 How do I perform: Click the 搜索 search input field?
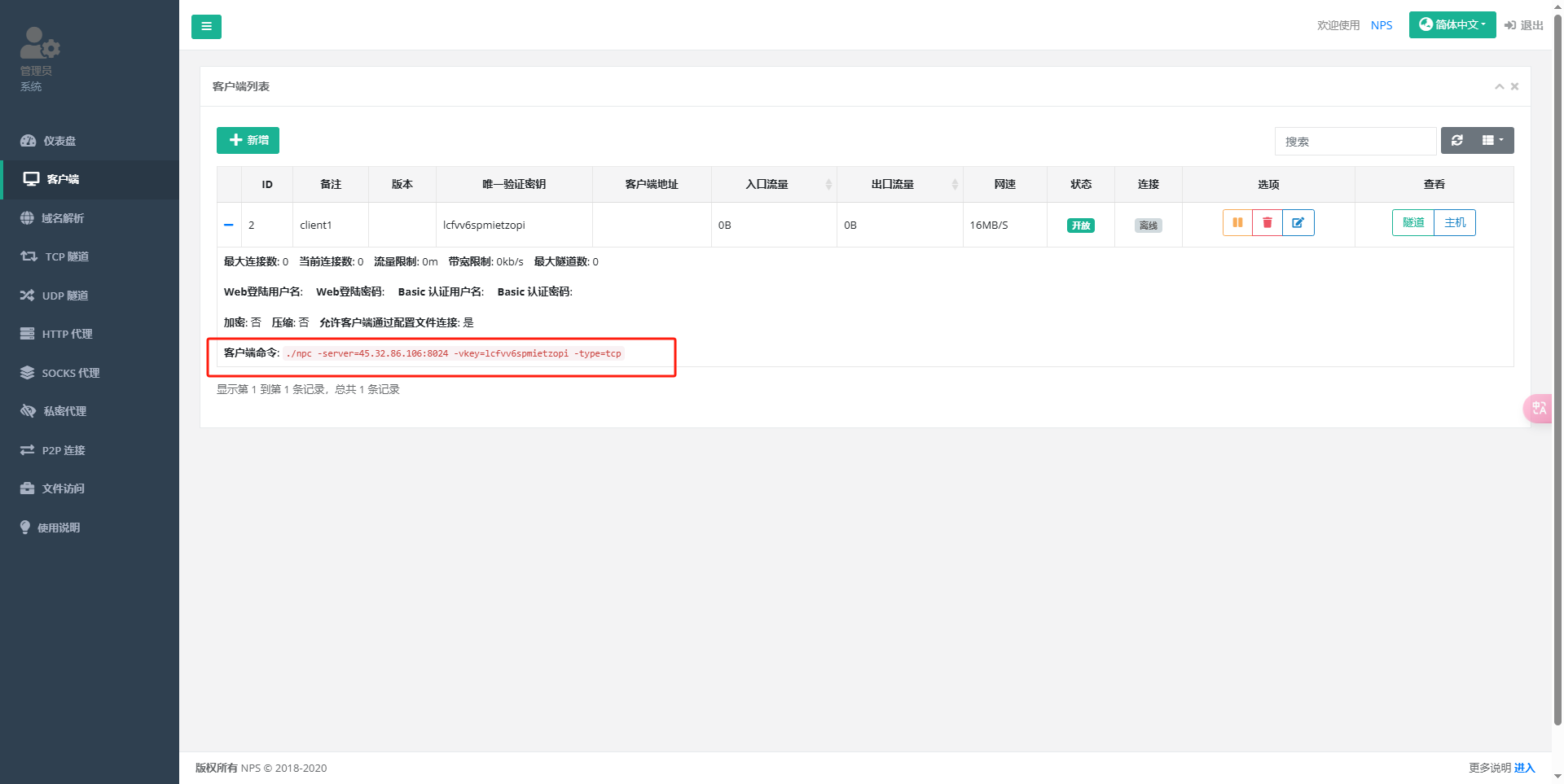pyautogui.click(x=1355, y=142)
